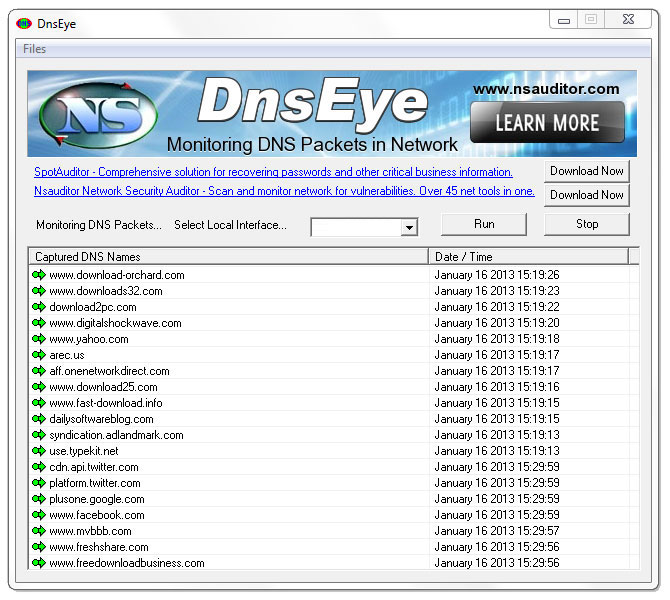The image size is (670, 600).
Task: Sort by the Date / Time column header
Action: (x=528, y=257)
